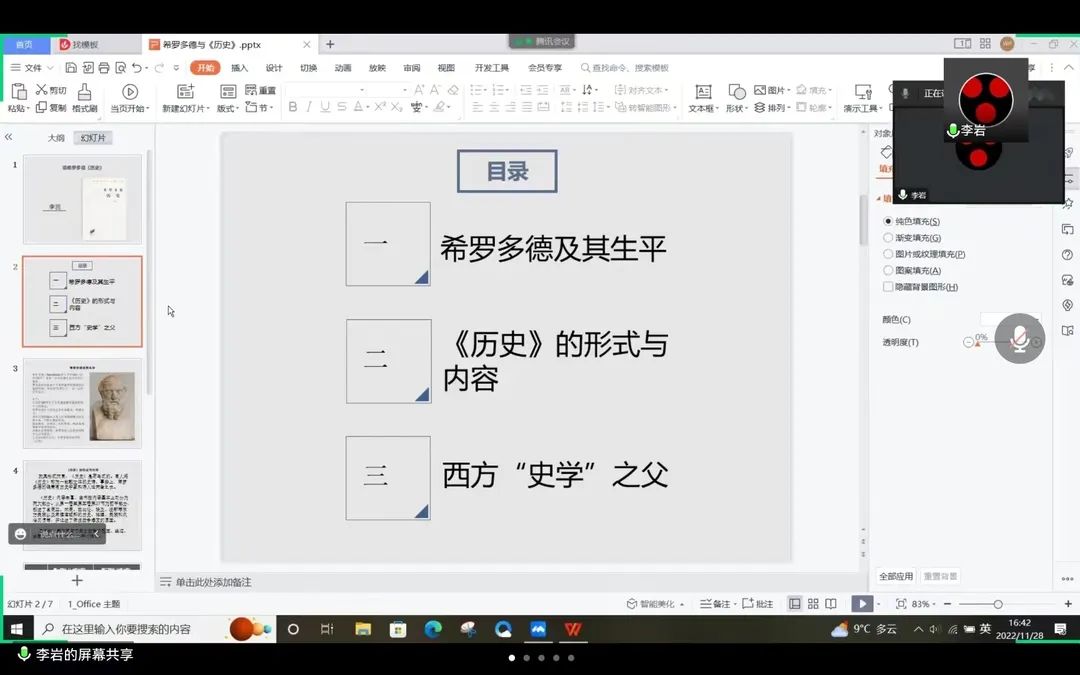This screenshot has height=675, width=1080.
Task: Select slide 3 thumbnail with bust image
Action: (x=82, y=403)
